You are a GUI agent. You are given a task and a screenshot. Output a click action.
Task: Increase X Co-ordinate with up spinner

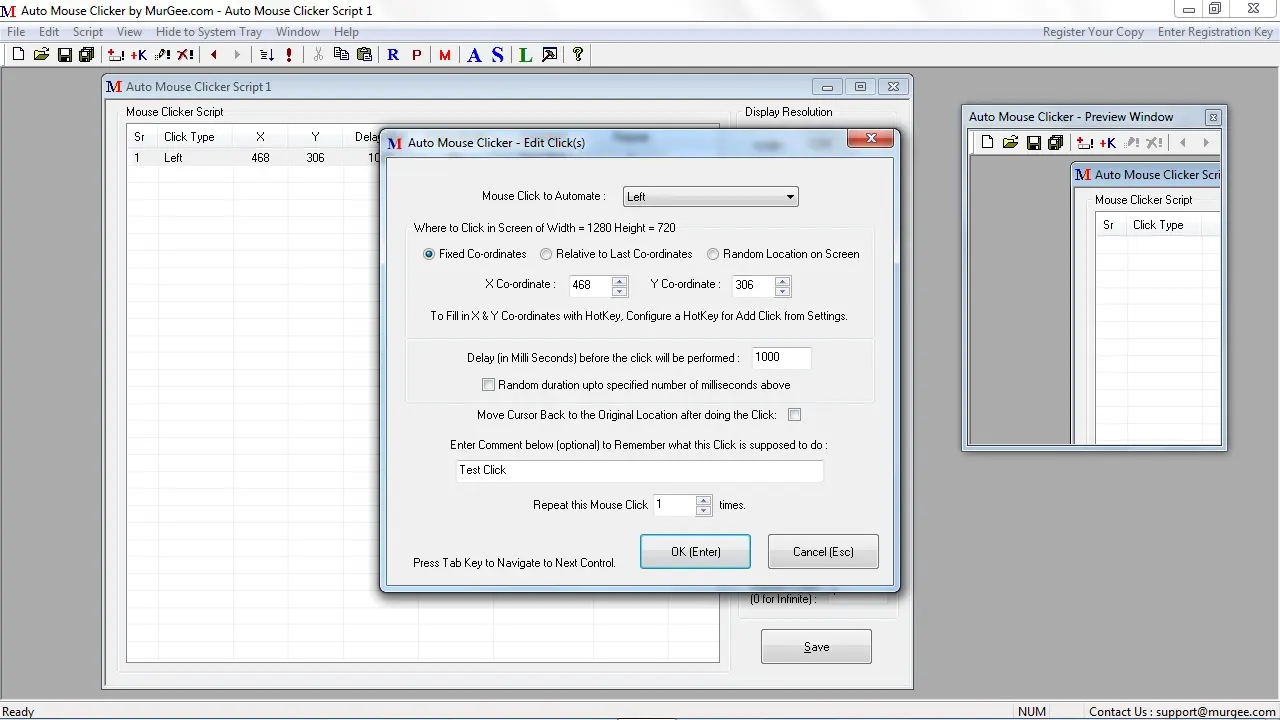[620, 281]
